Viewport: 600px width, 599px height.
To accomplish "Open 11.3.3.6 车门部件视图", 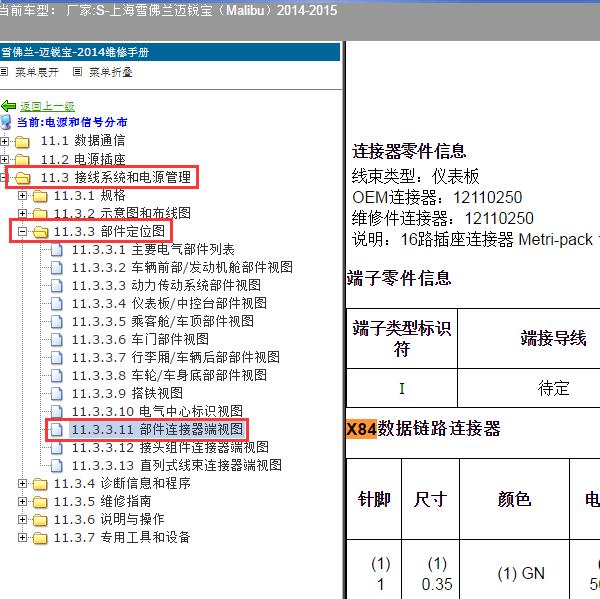I will pos(140,339).
